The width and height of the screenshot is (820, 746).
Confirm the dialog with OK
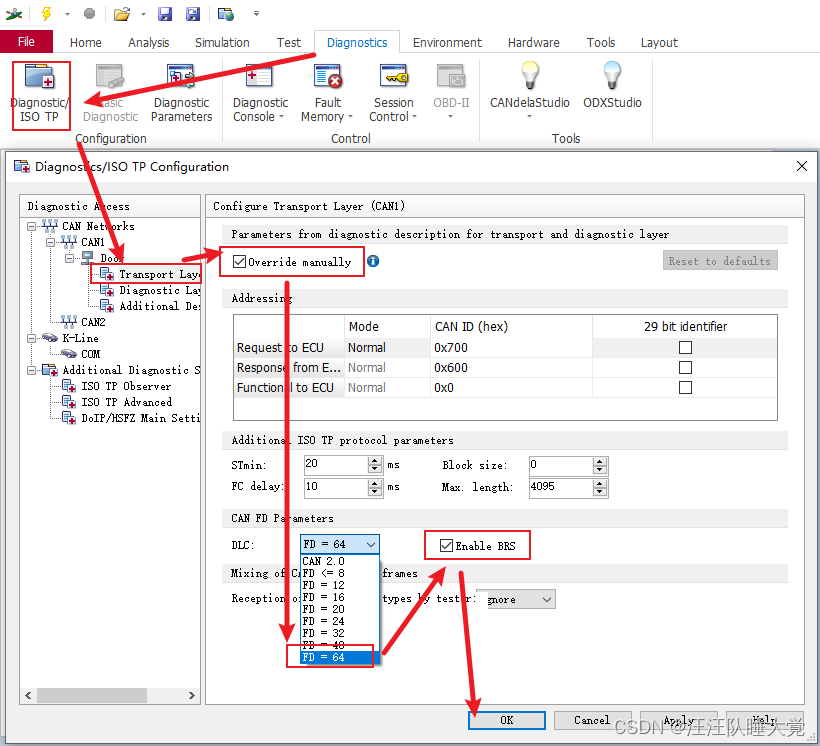507,720
